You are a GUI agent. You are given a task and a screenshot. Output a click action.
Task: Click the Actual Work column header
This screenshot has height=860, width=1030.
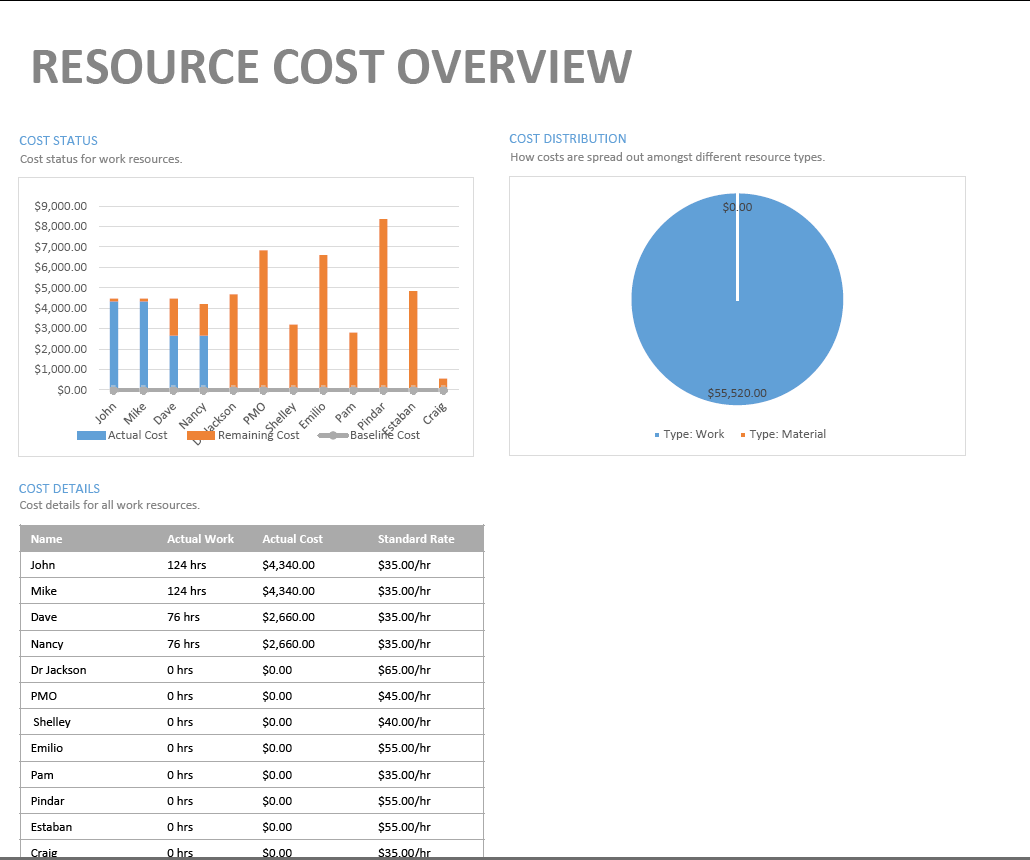tap(200, 539)
